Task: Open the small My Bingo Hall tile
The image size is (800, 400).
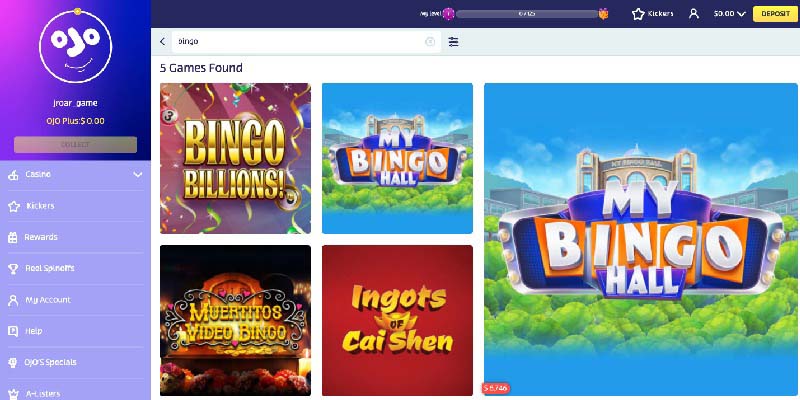Action: pyautogui.click(x=397, y=158)
